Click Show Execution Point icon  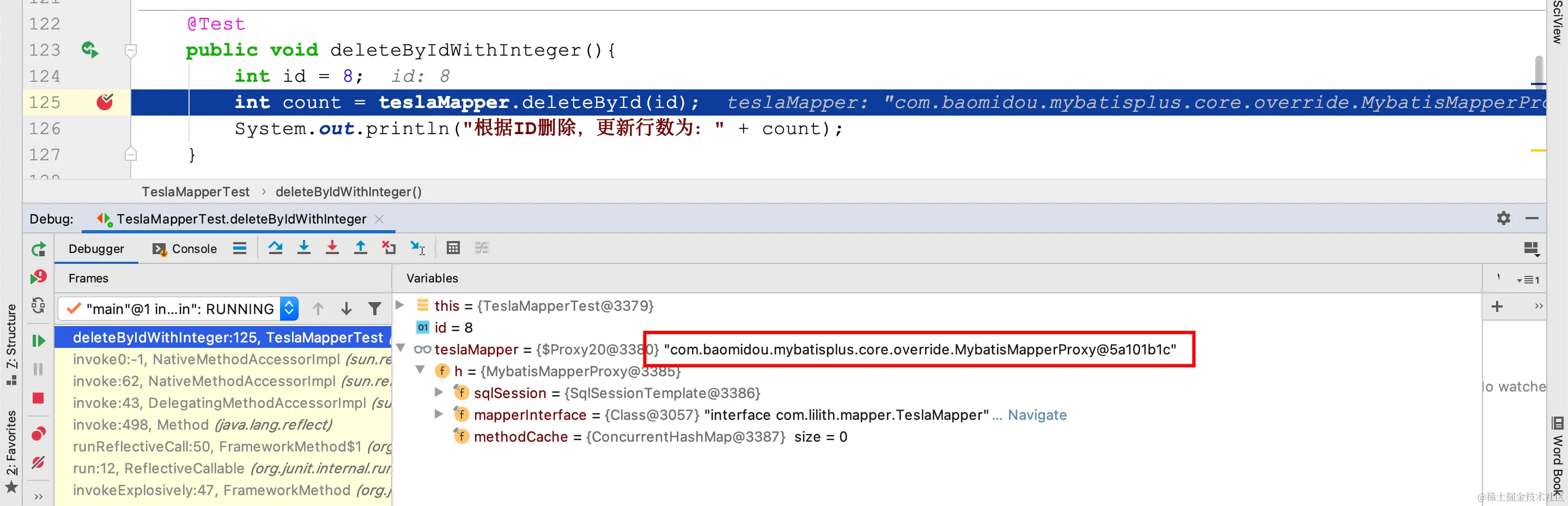pyautogui.click(x=275, y=247)
